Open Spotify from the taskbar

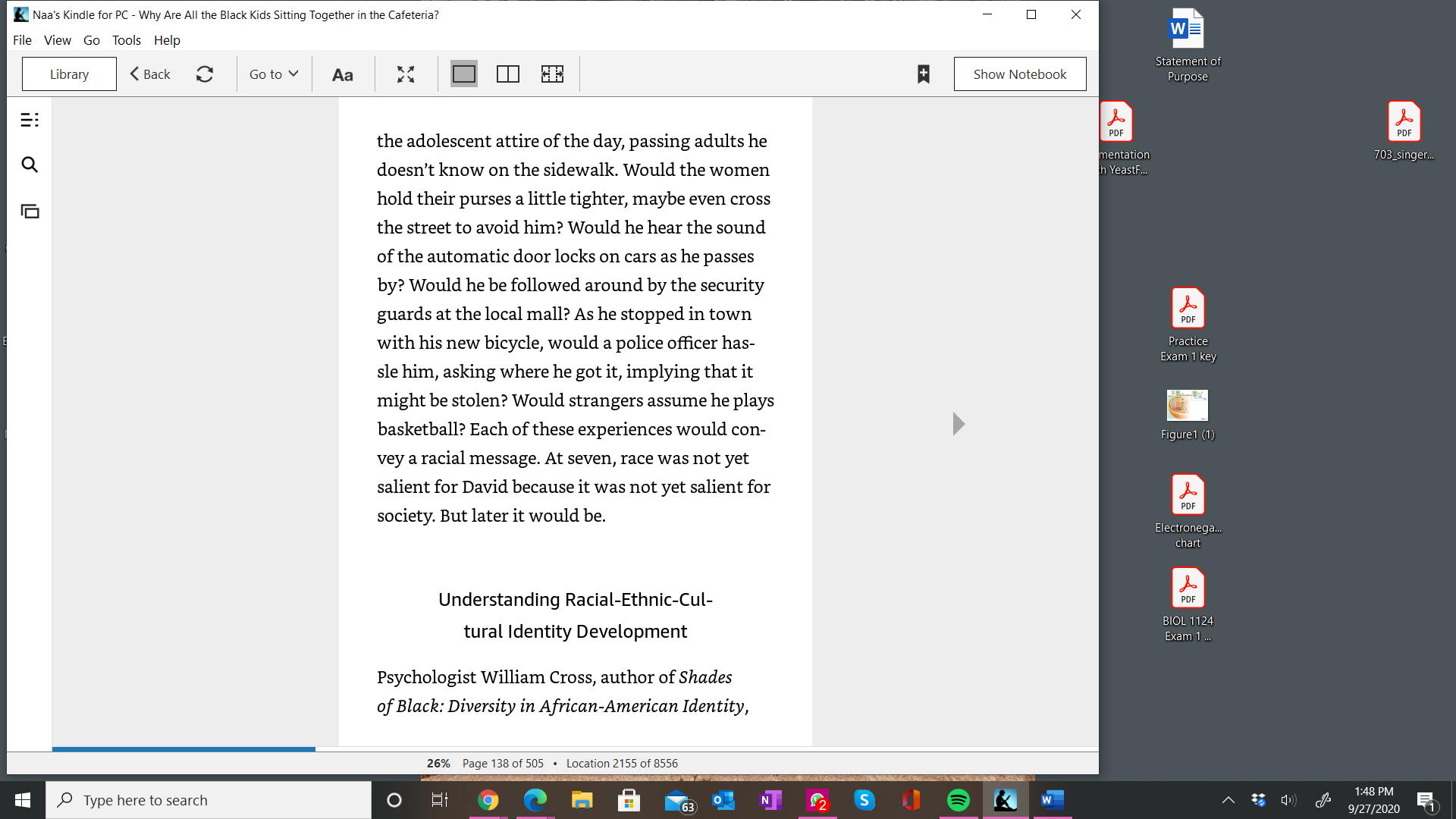point(959,800)
